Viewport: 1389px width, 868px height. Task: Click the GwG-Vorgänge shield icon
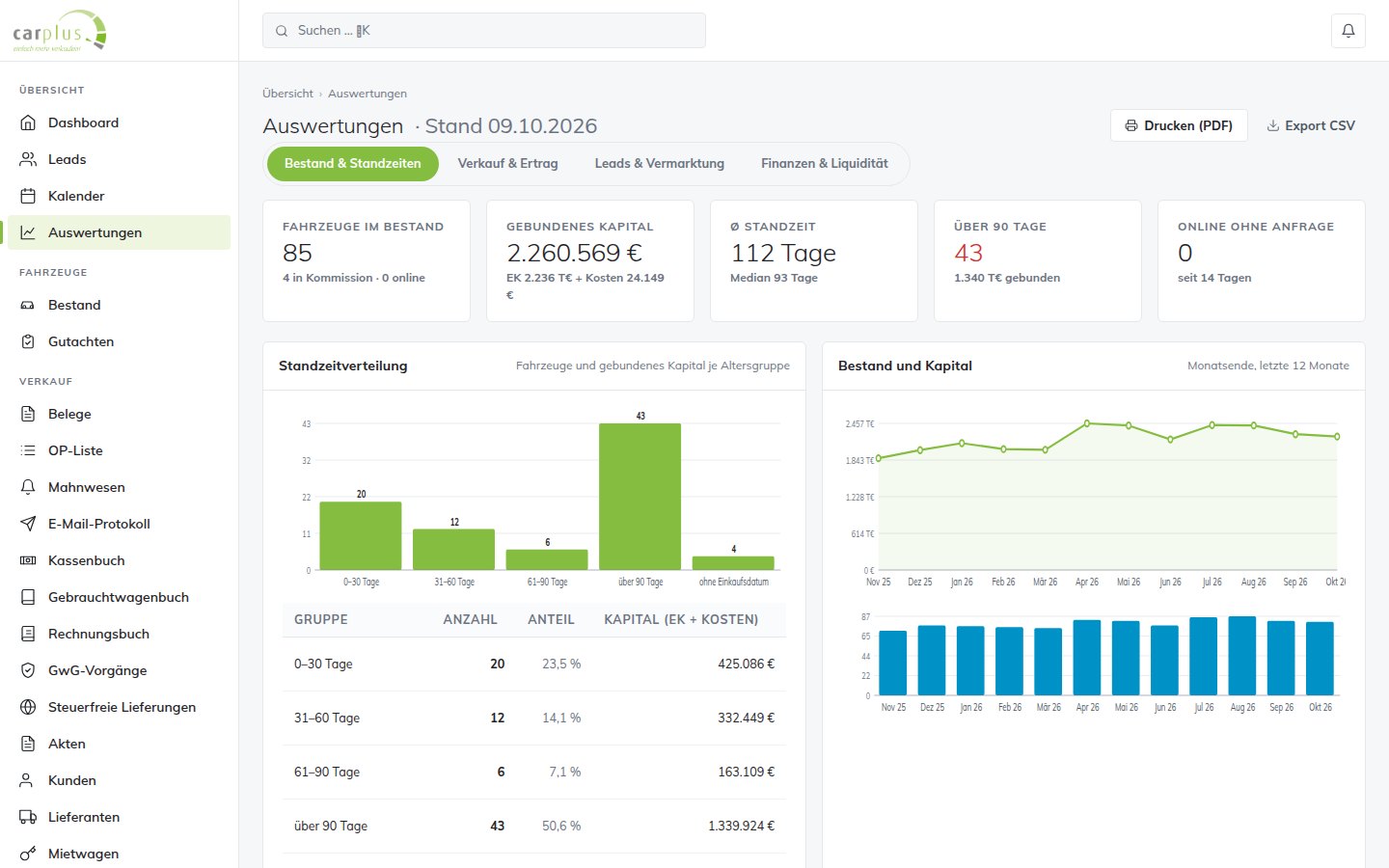coord(28,670)
